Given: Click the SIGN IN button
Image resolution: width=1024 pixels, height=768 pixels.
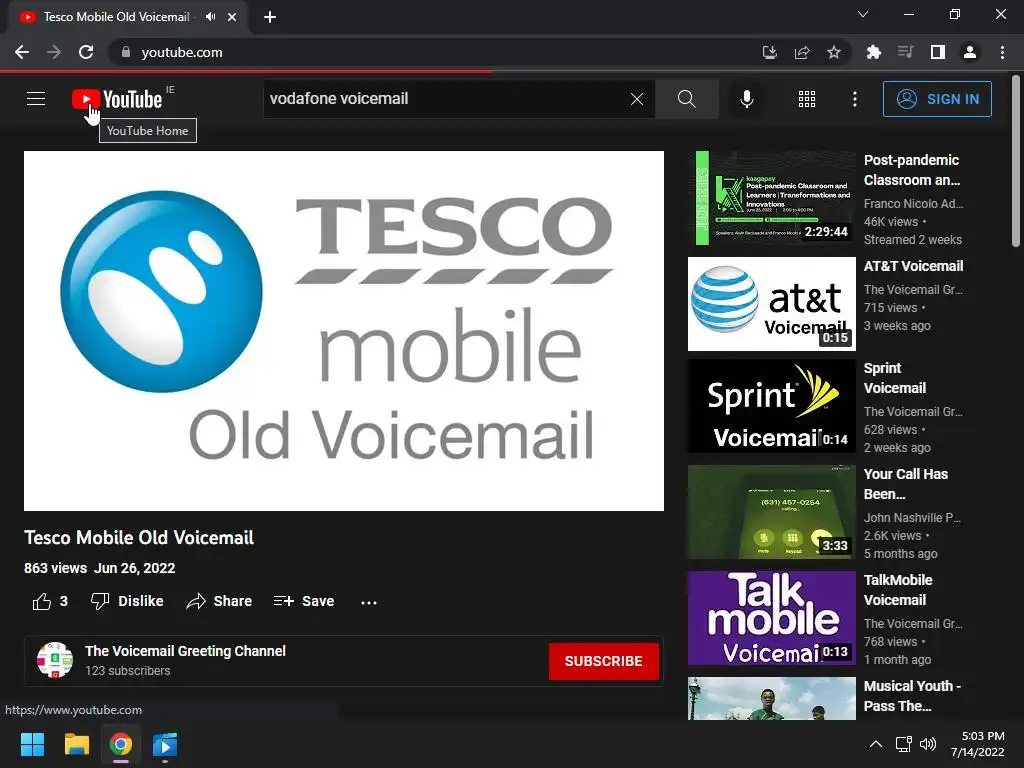Looking at the screenshot, I should 936,99.
